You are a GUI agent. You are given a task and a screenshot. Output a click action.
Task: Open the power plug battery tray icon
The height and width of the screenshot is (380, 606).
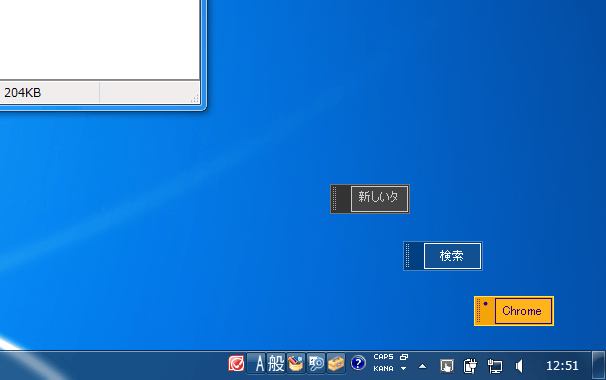[x=470, y=366]
